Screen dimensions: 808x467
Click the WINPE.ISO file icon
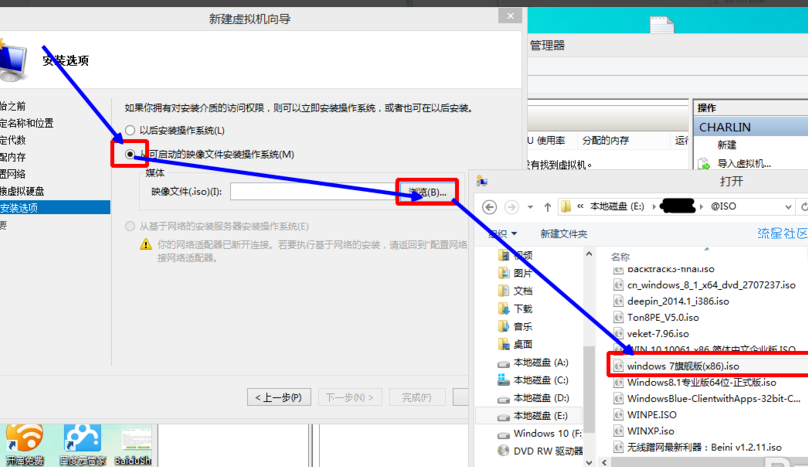click(x=618, y=415)
